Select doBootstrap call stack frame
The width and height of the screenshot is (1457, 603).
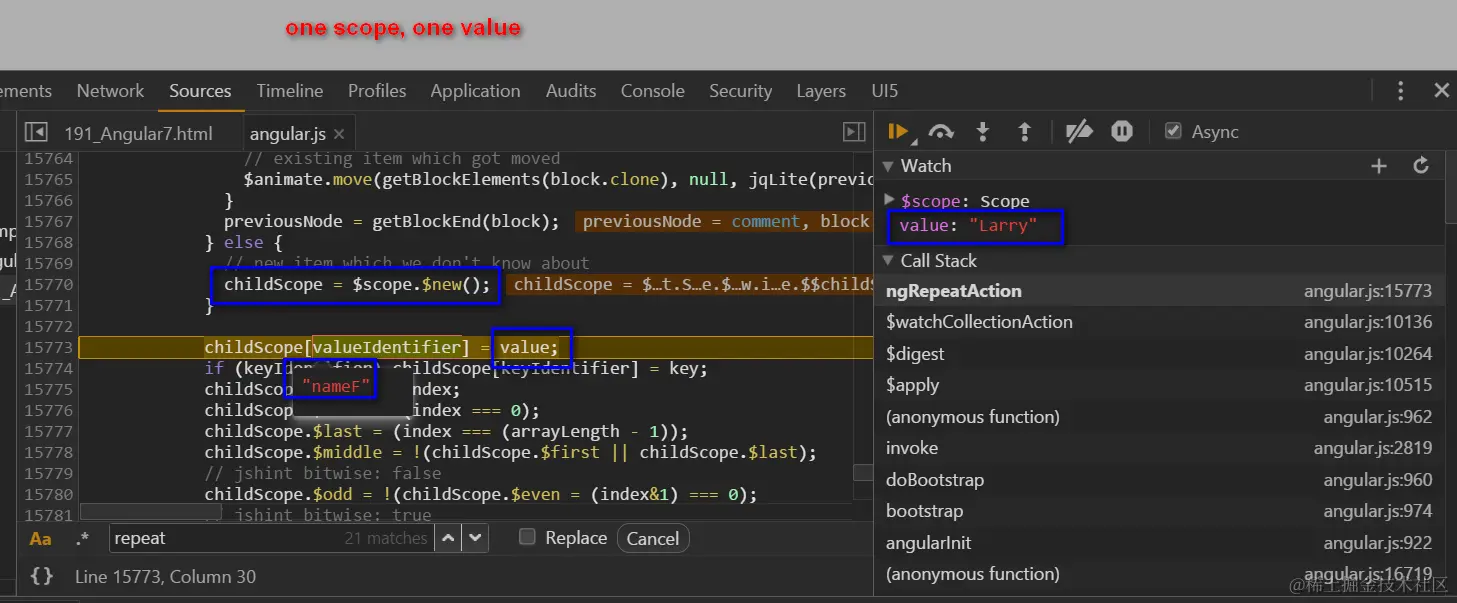(x=1159, y=480)
